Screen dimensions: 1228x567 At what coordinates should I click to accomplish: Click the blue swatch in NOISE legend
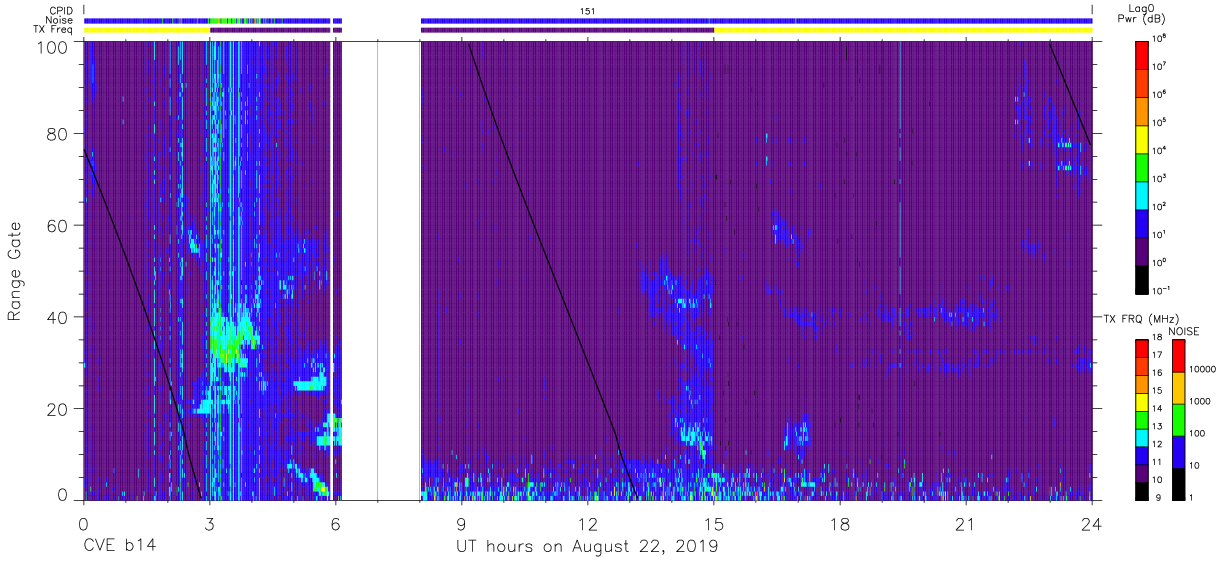point(1179,452)
